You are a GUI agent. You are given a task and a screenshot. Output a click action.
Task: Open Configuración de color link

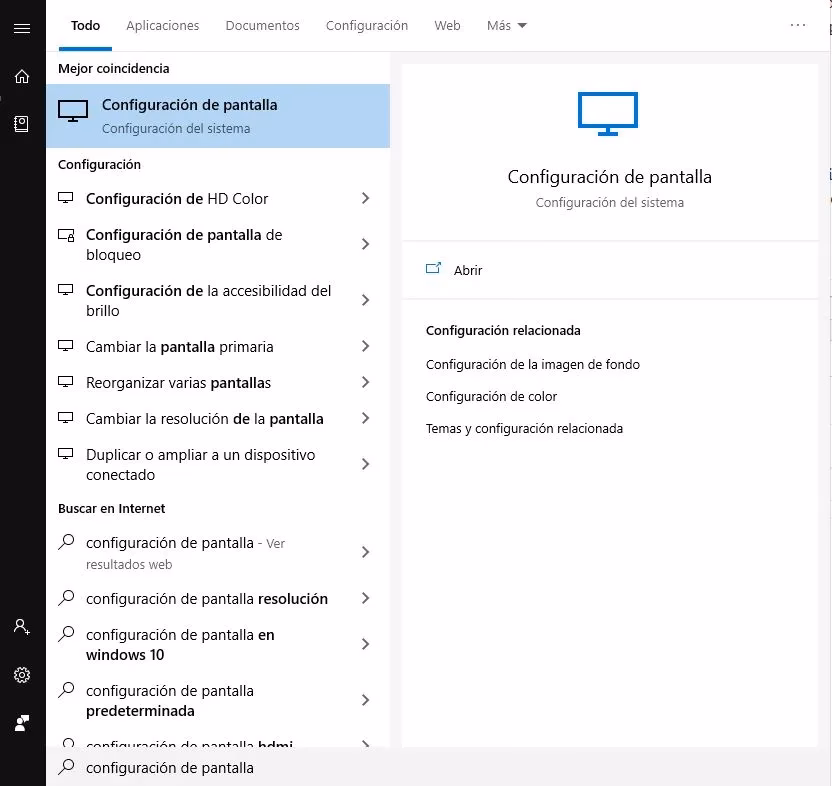pos(491,396)
